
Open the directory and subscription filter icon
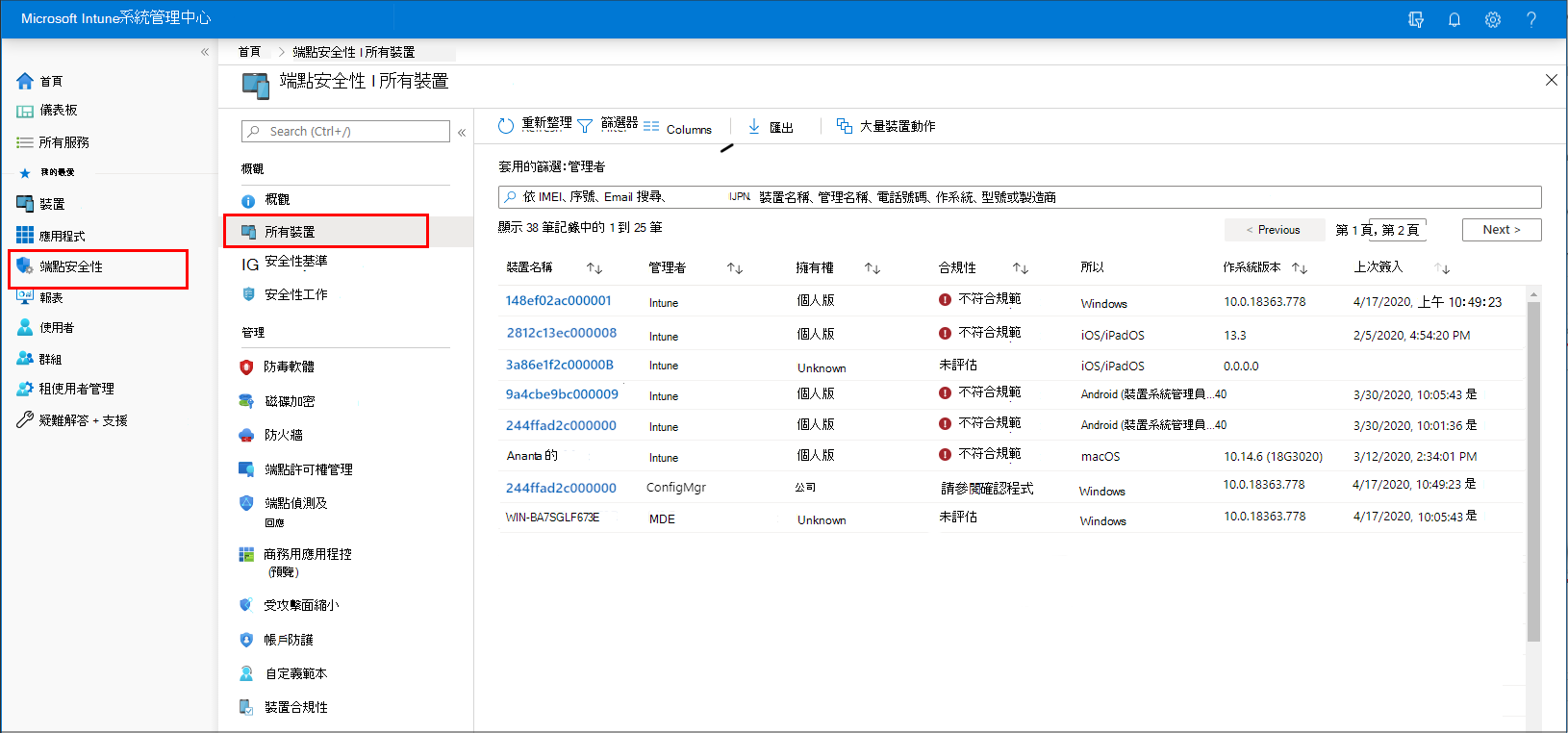[x=1416, y=19]
